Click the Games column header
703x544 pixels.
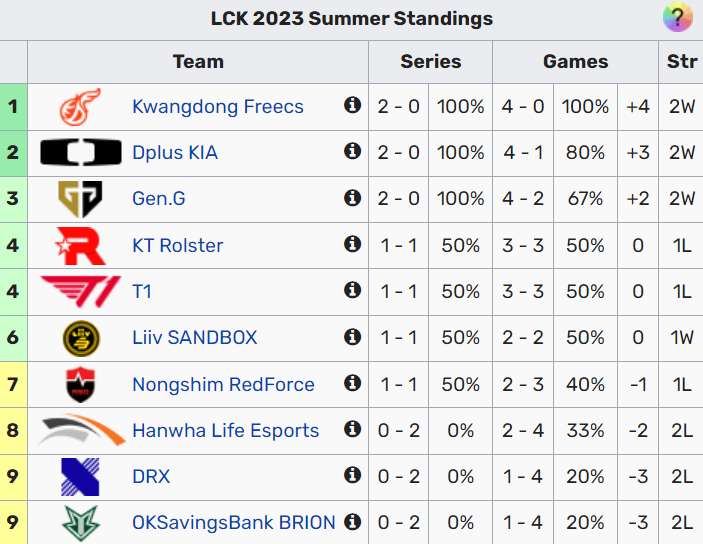tap(575, 62)
